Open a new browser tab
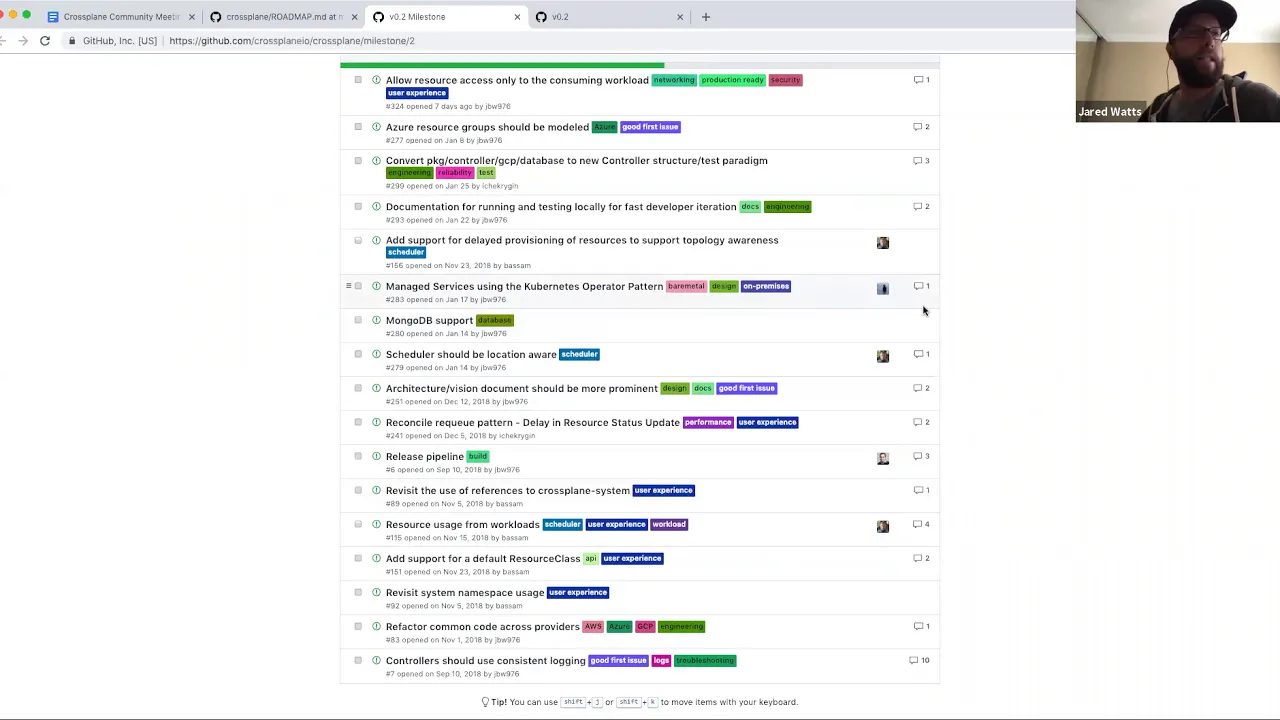Screen dimensions: 1280x720 point(706,17)
